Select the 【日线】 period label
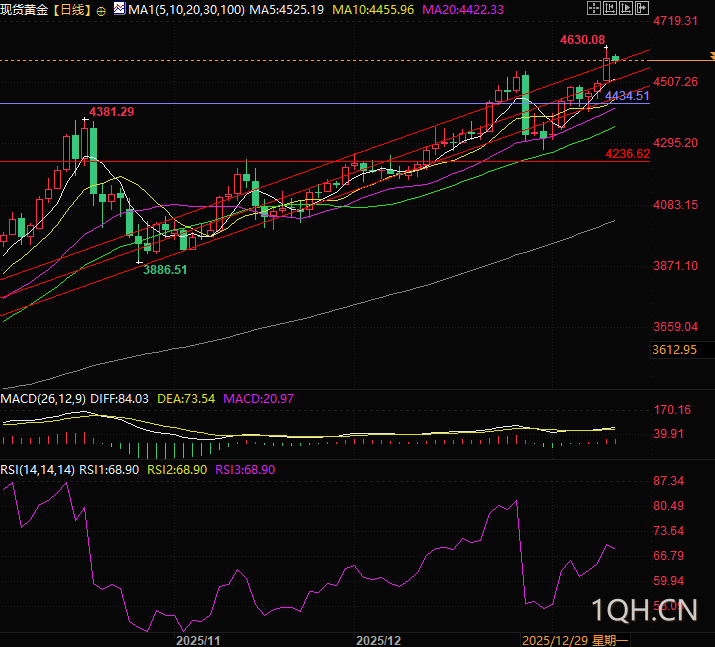Viewport: 715px width, 647px height. tap(72, 10)
